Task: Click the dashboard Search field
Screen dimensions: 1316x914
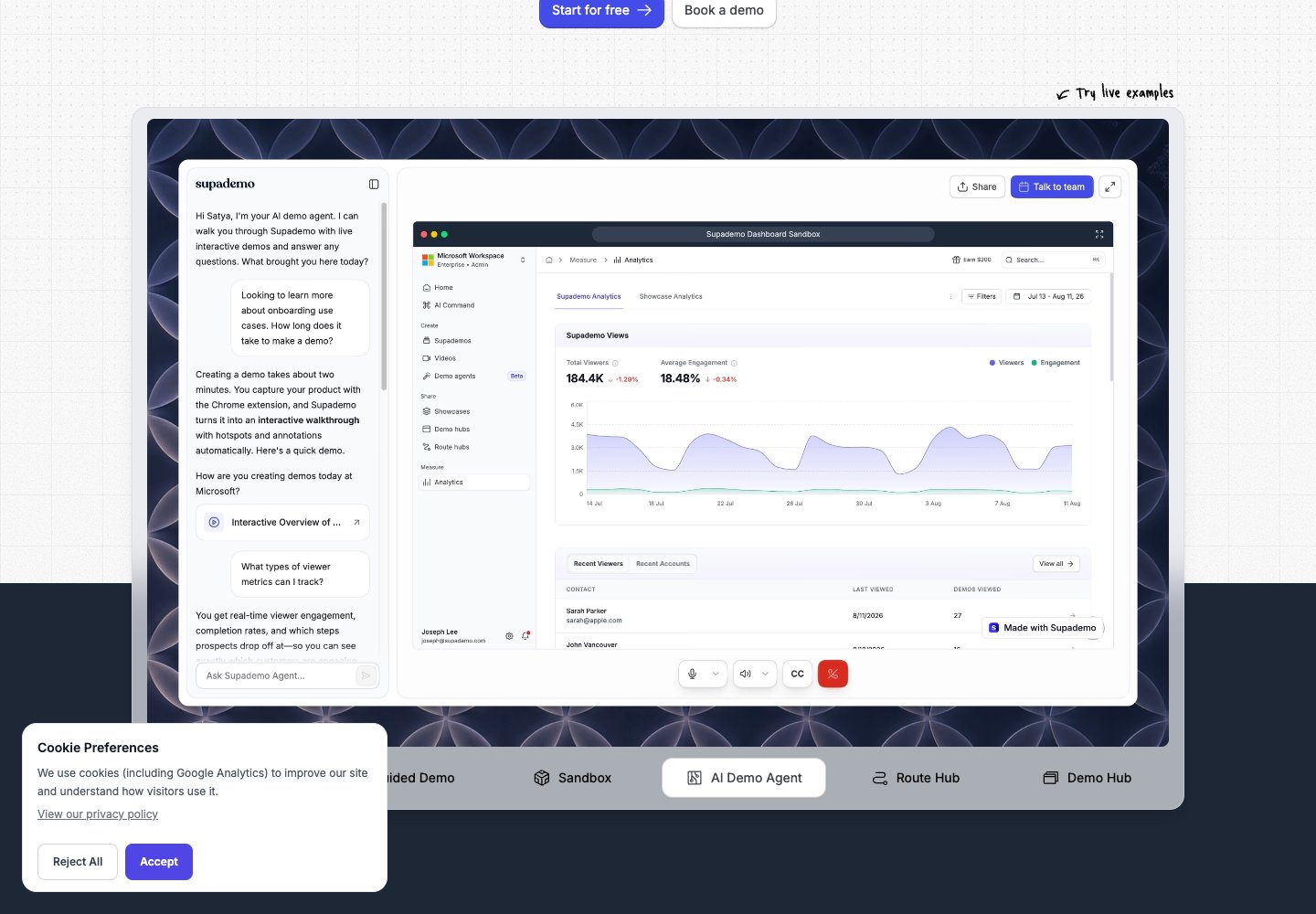Action: (x=1053, y=260)
